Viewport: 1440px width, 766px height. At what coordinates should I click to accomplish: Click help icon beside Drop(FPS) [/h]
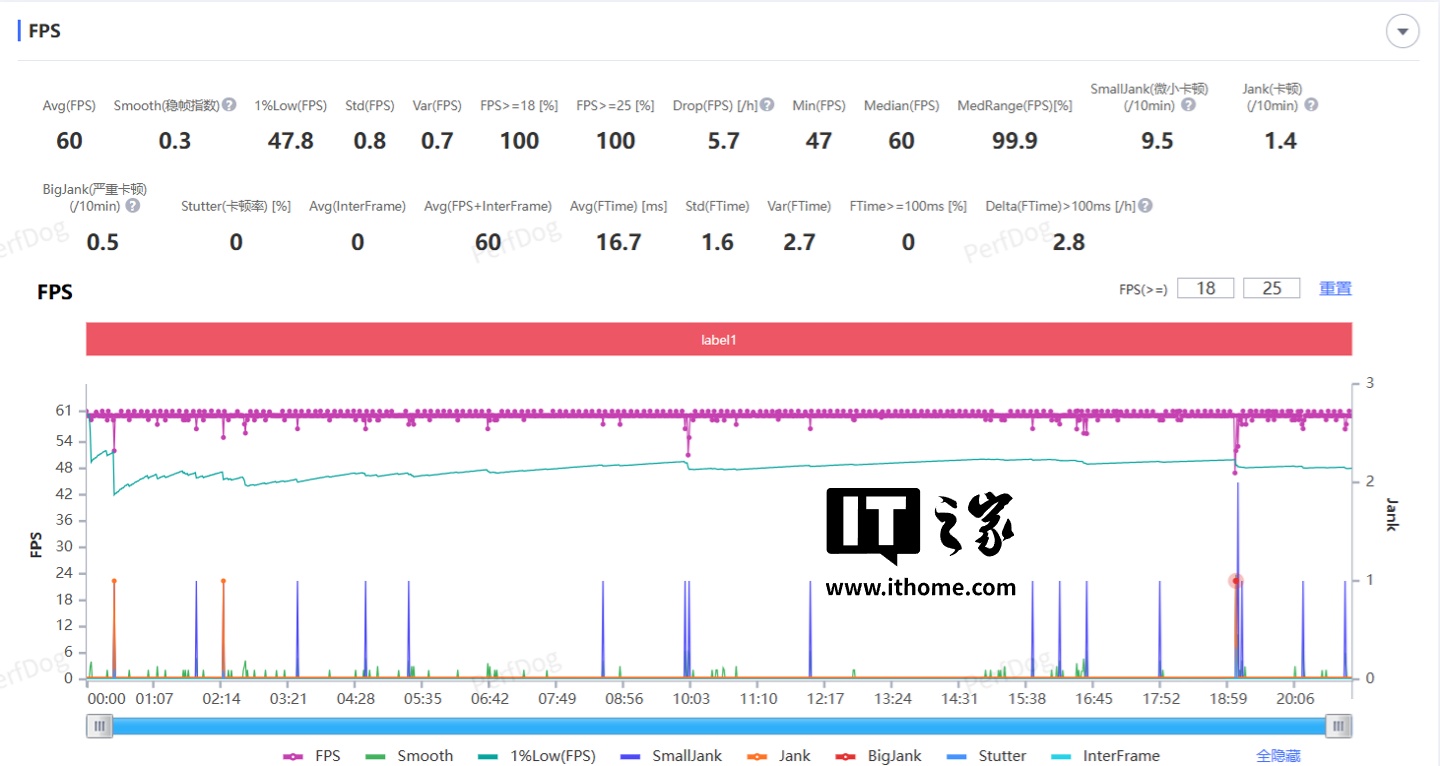[x=767, y=105]
